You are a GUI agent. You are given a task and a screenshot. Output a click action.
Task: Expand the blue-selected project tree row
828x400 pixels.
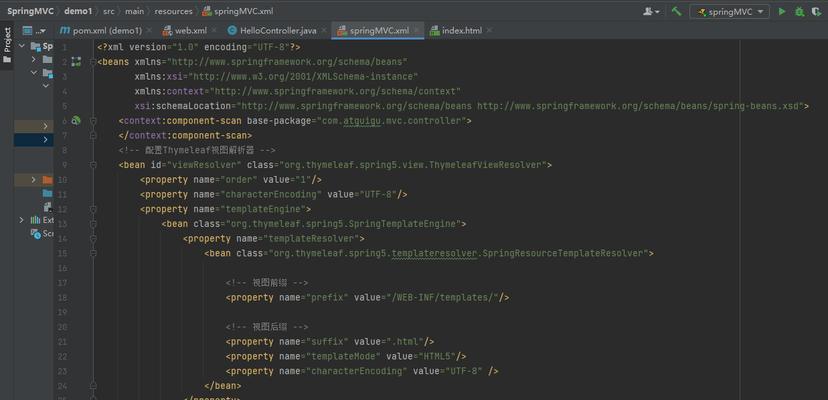pos(45,140)
